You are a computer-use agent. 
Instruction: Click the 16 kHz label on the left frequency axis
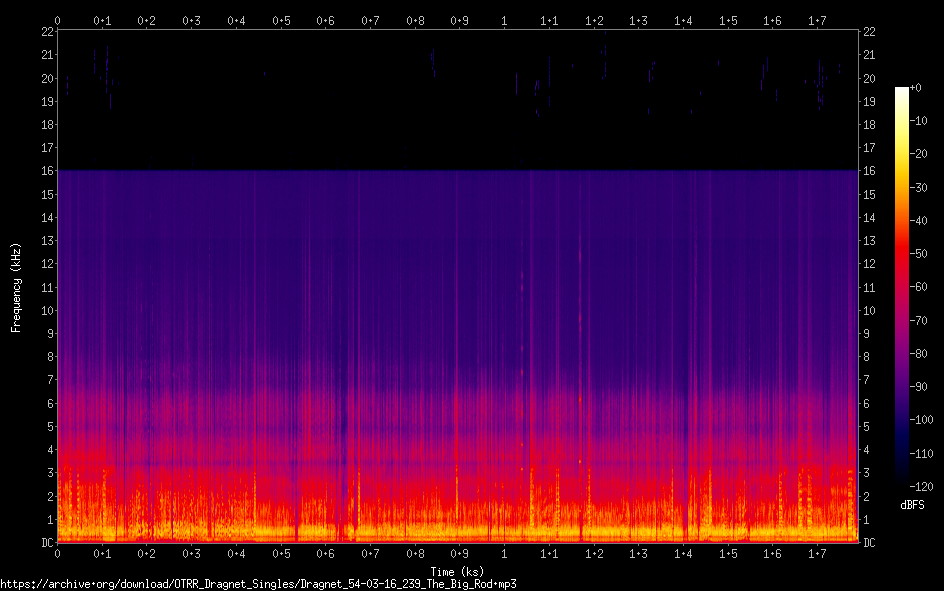click(46, 171)
